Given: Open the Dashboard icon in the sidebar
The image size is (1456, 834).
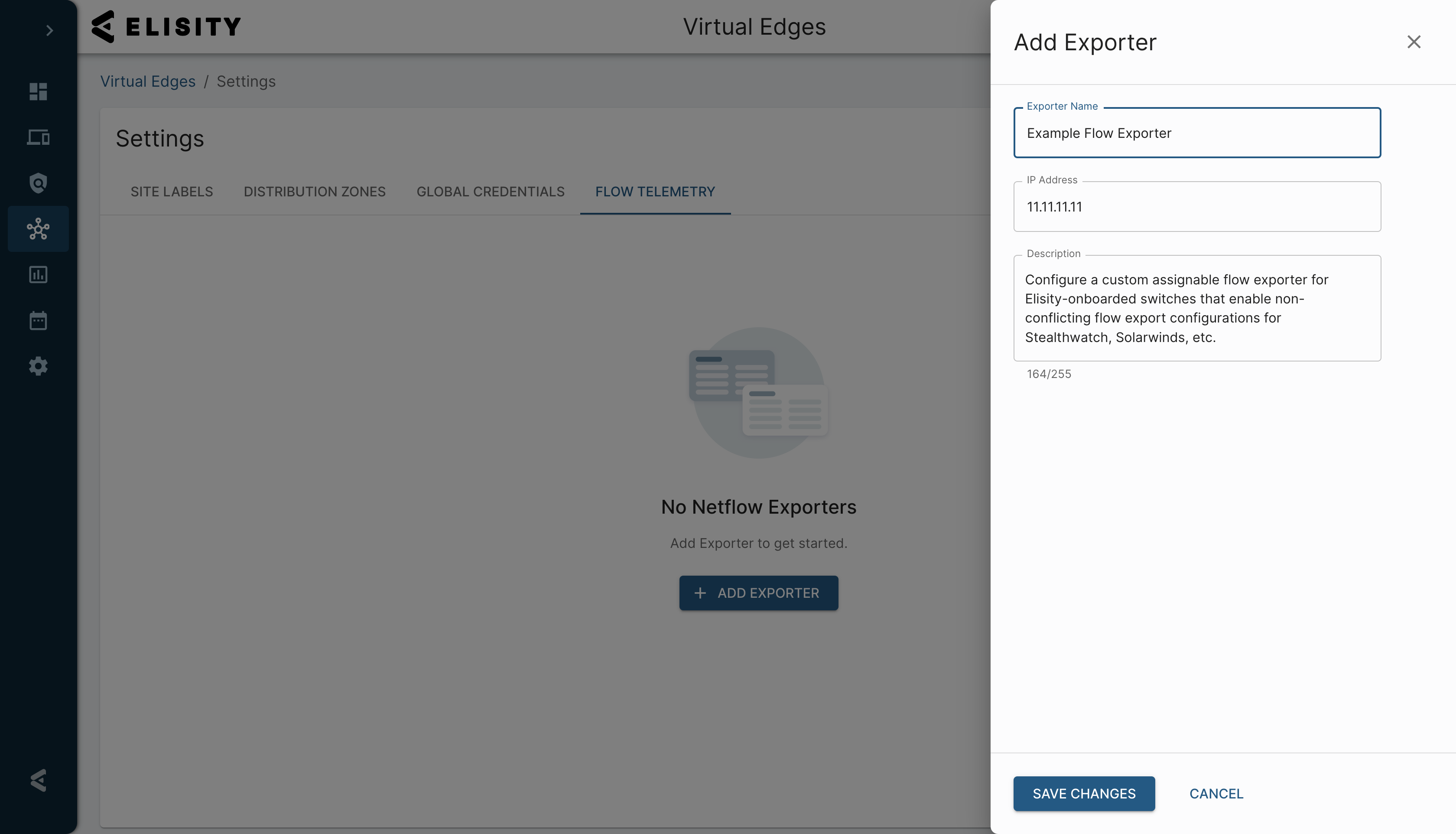Looking at the screenshot, I should point(38,91).
